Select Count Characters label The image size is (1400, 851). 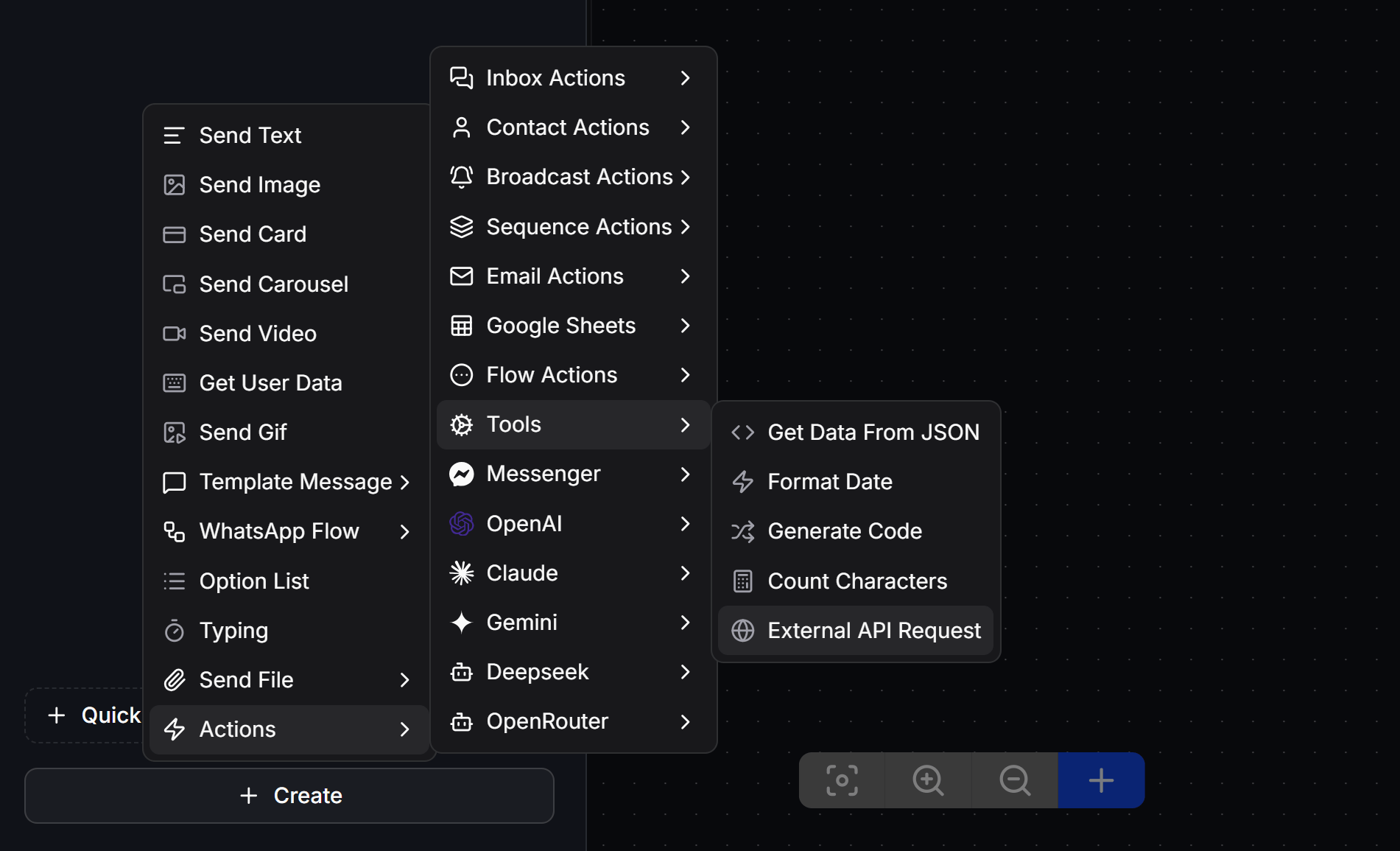click(857, 581)
